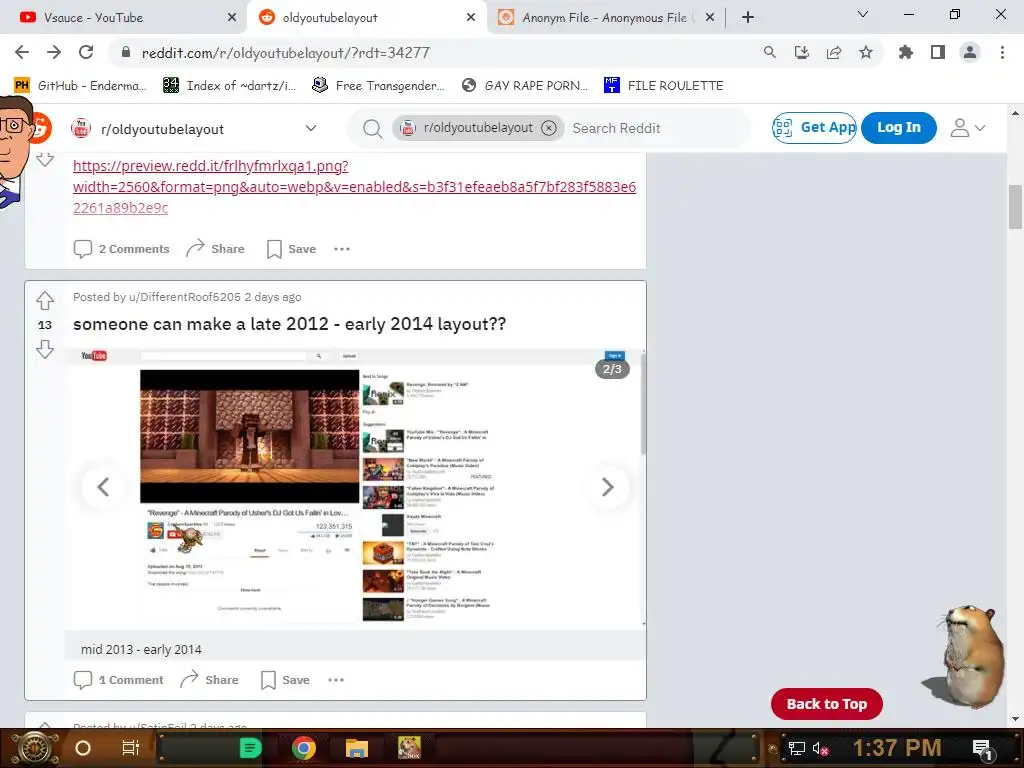Open the Extensions puzzle icon
1024x768 pixels.
906,52
